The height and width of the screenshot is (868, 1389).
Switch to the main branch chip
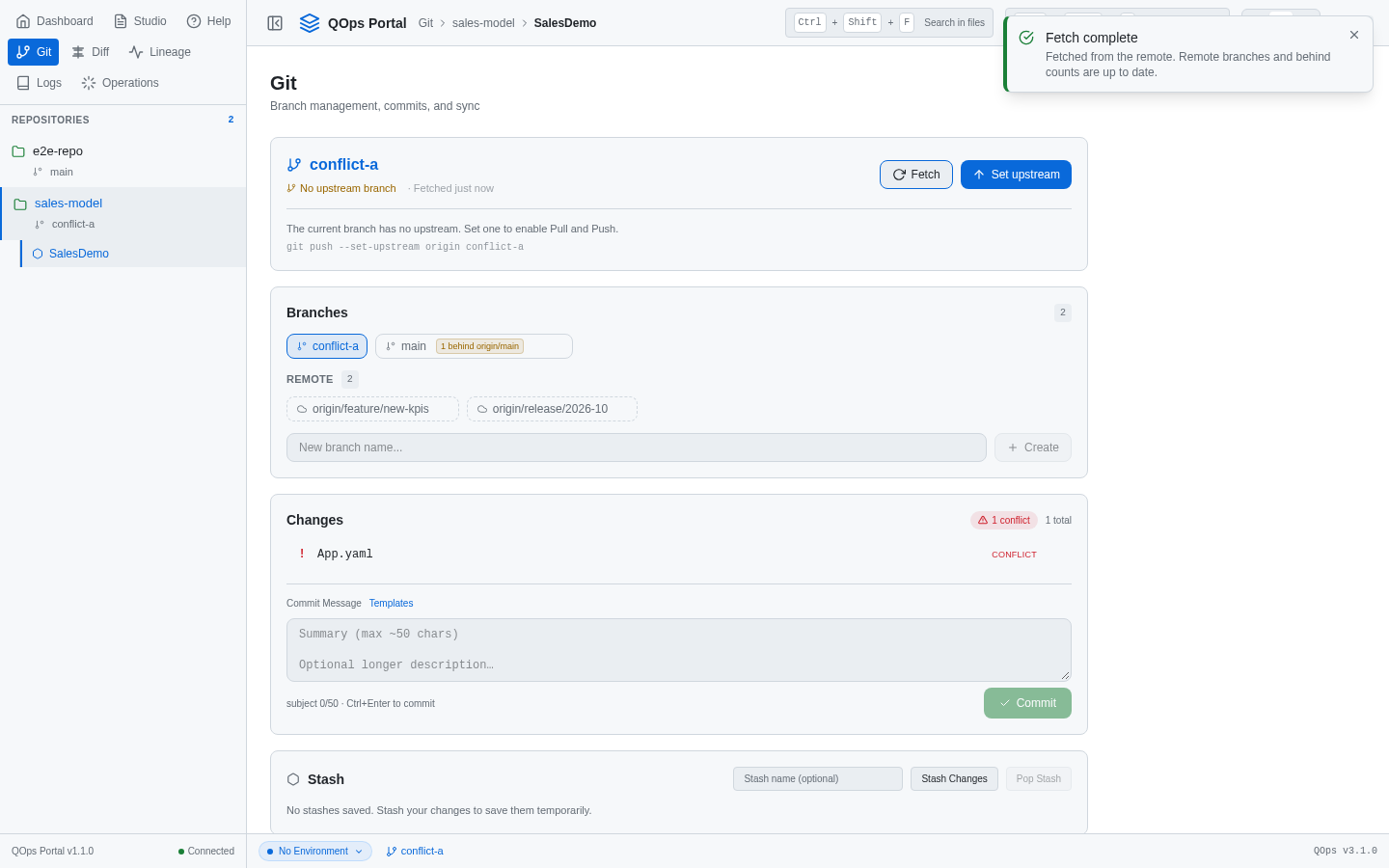click(474, 346)
